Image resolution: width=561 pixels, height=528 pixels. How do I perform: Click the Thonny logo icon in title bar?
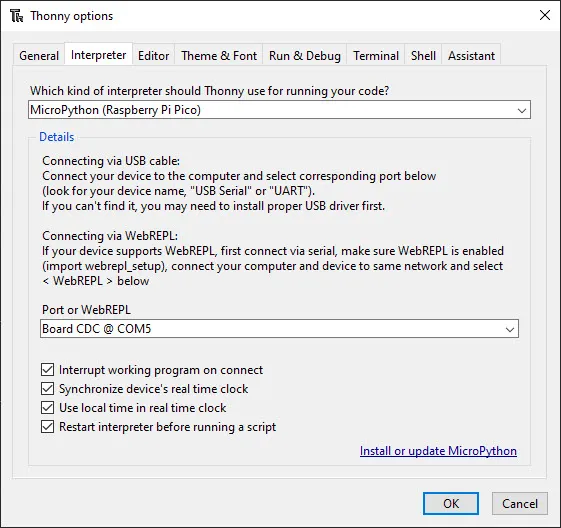click(x=16, y=16)
